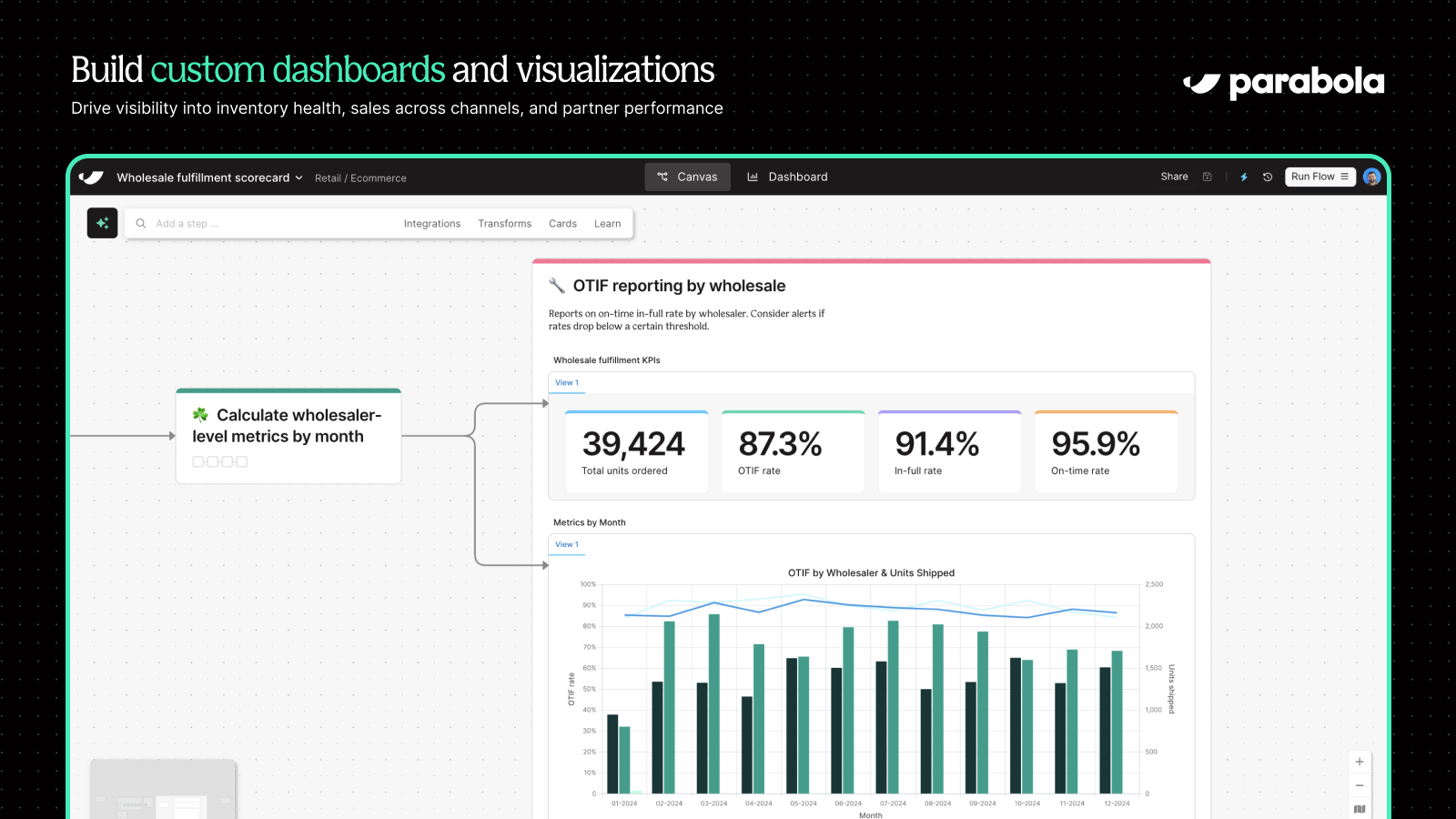Open the Cards menu
Screen dimensions: 1456x819
pos(562,224)
